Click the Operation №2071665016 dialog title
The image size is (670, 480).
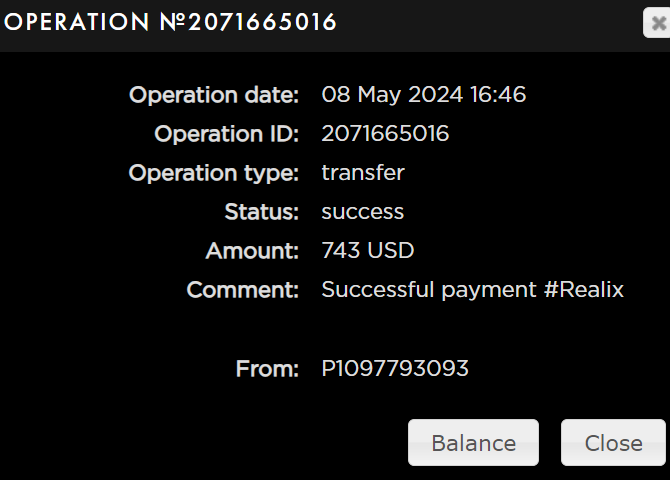click(170, 22)
